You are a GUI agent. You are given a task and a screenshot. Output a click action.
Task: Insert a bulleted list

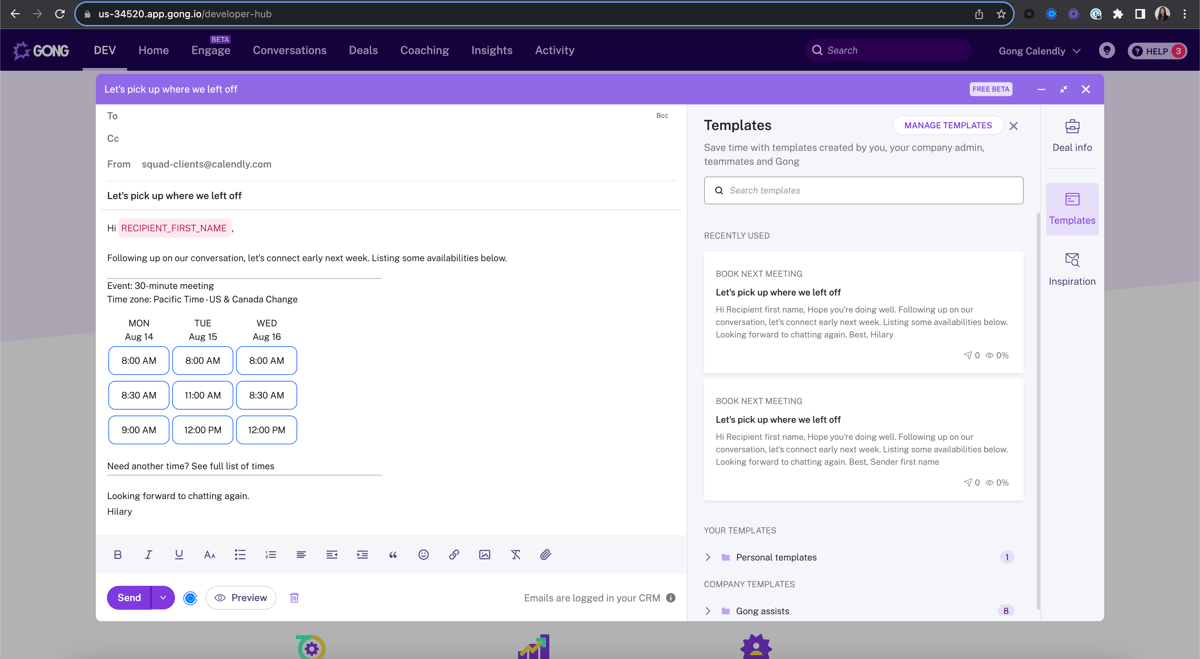pos(240,555)
